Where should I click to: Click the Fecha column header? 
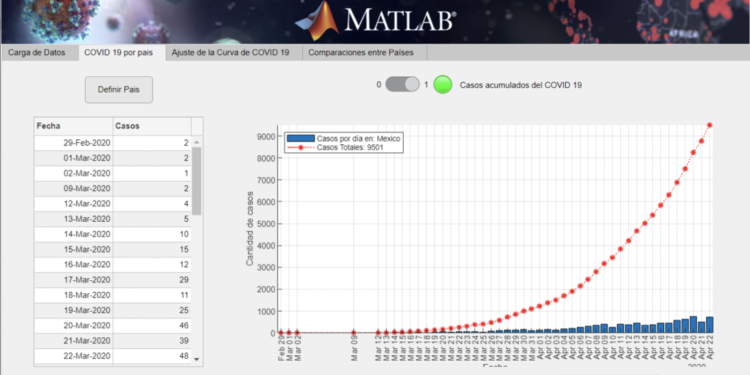click(x=74, y=126)
